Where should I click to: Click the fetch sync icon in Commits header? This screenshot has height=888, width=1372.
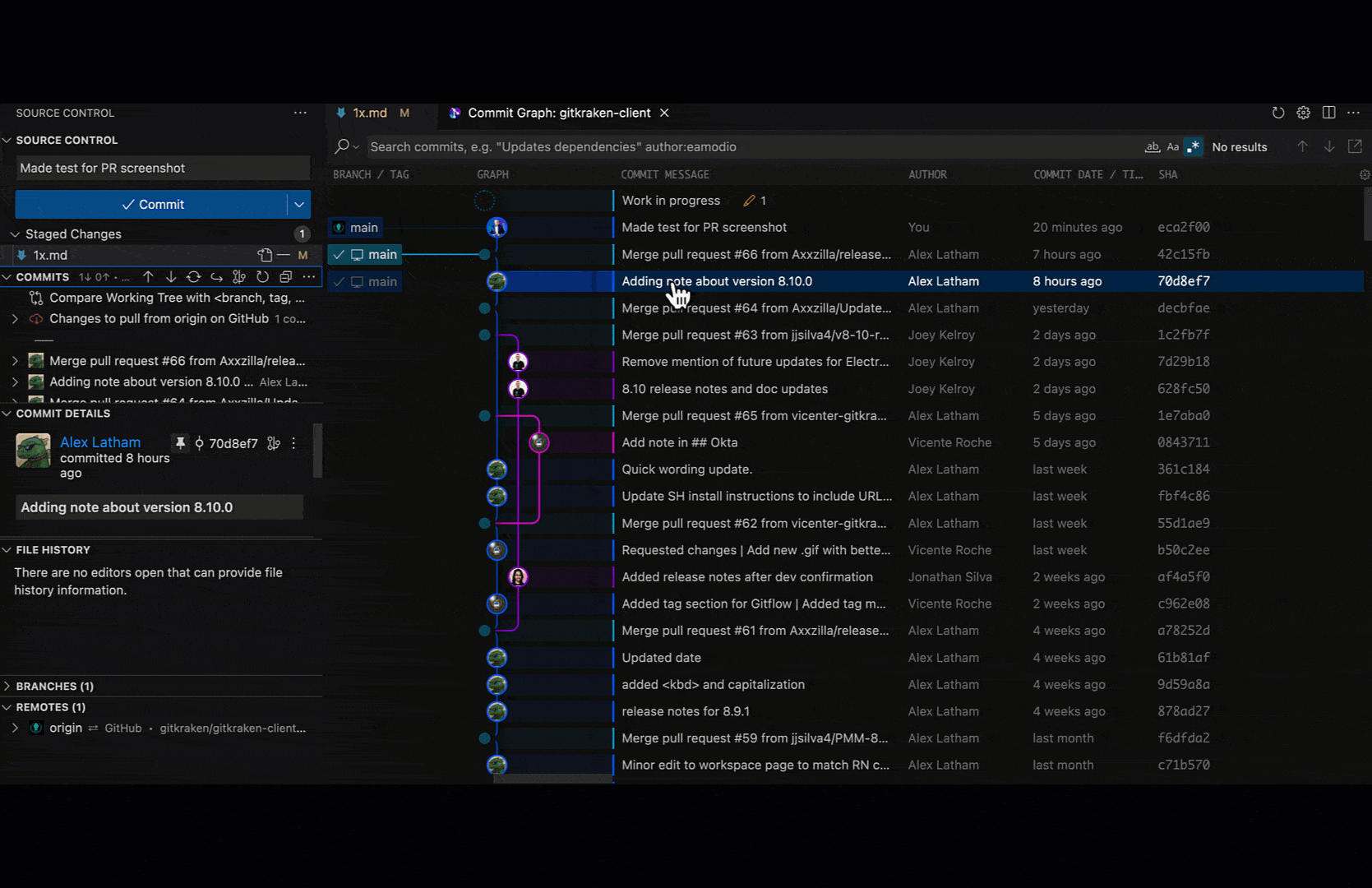click(194, 277)
